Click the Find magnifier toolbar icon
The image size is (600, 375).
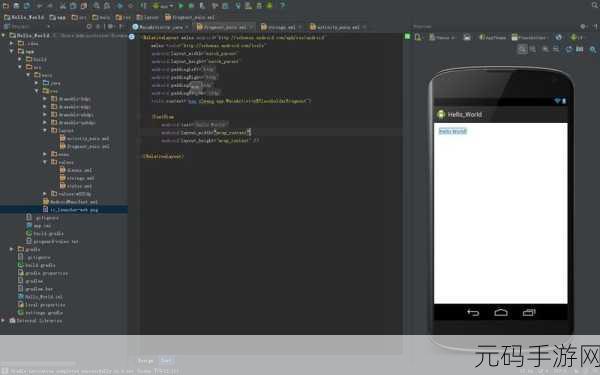point(97,6)
